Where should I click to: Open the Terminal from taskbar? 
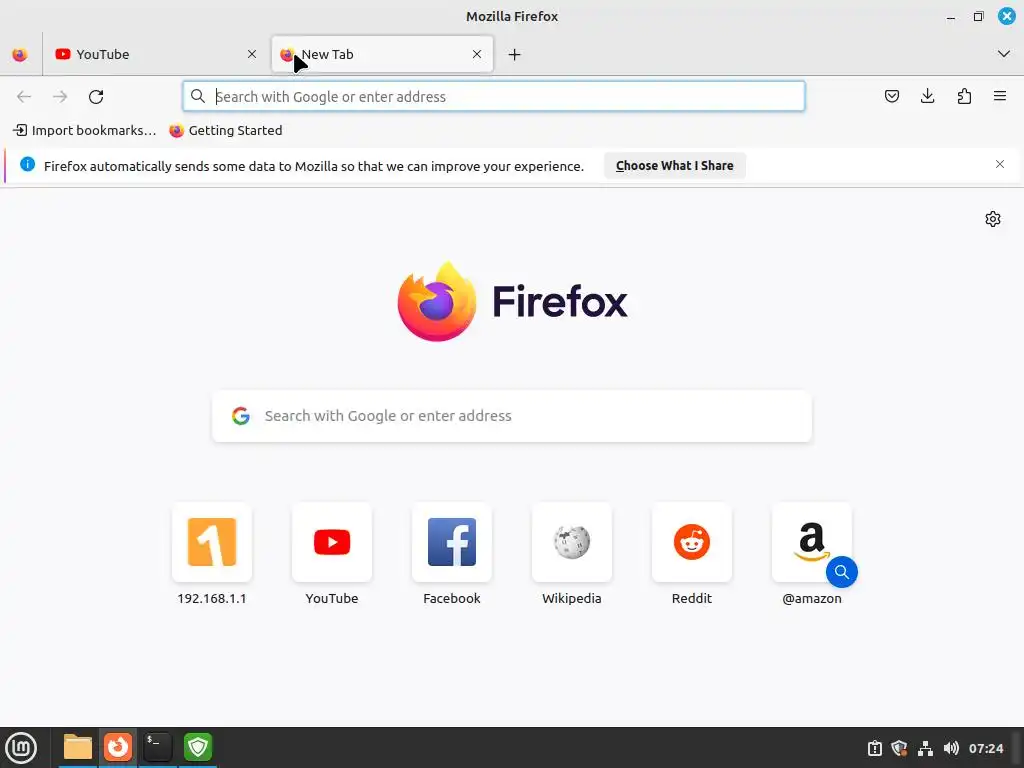157,747
